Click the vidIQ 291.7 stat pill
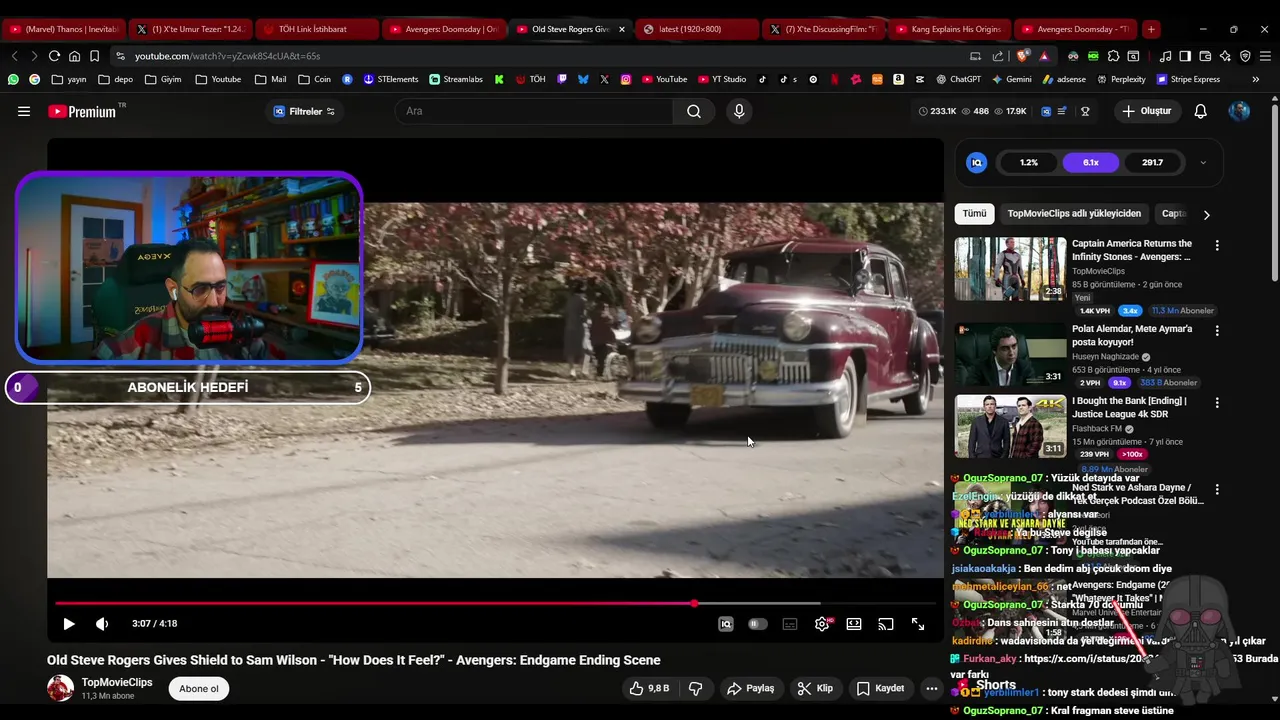 (x=1152, y=162)
